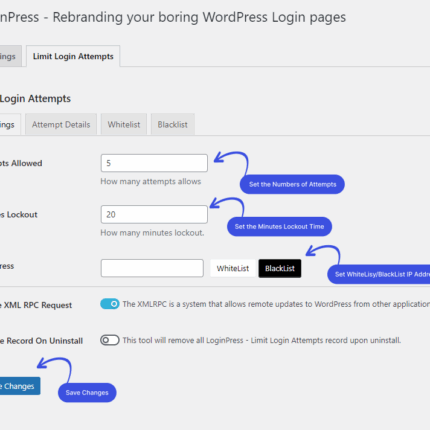Open the Limit Login Attempts tab
The image size is (430, 430).
click(x=73, y=56)
